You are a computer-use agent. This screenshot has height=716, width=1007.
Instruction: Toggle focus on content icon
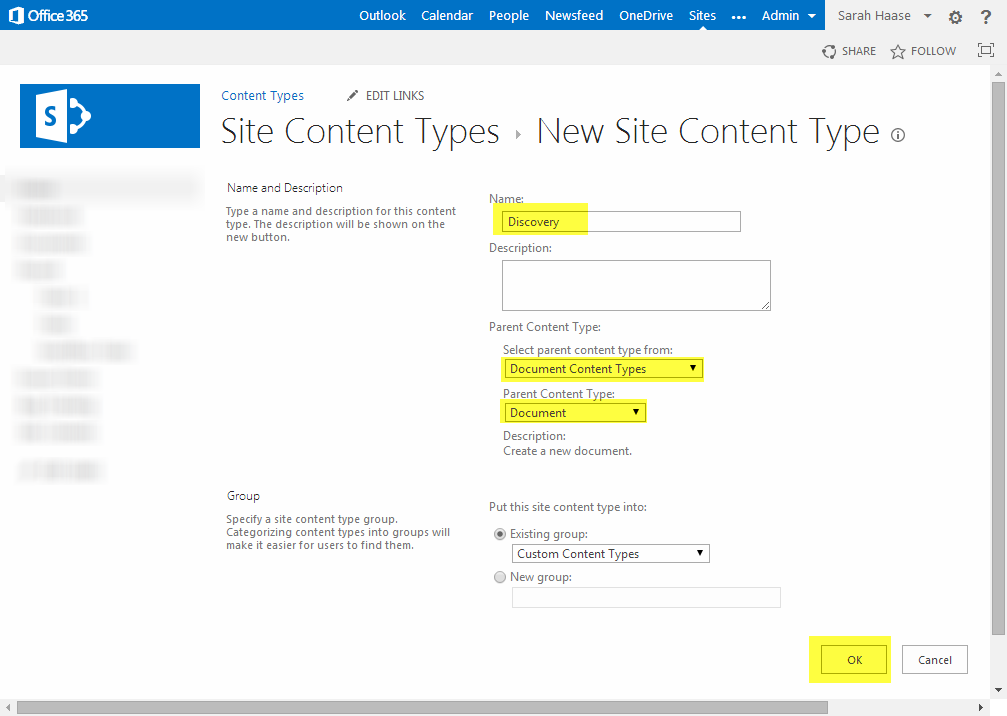coord(986,51)
